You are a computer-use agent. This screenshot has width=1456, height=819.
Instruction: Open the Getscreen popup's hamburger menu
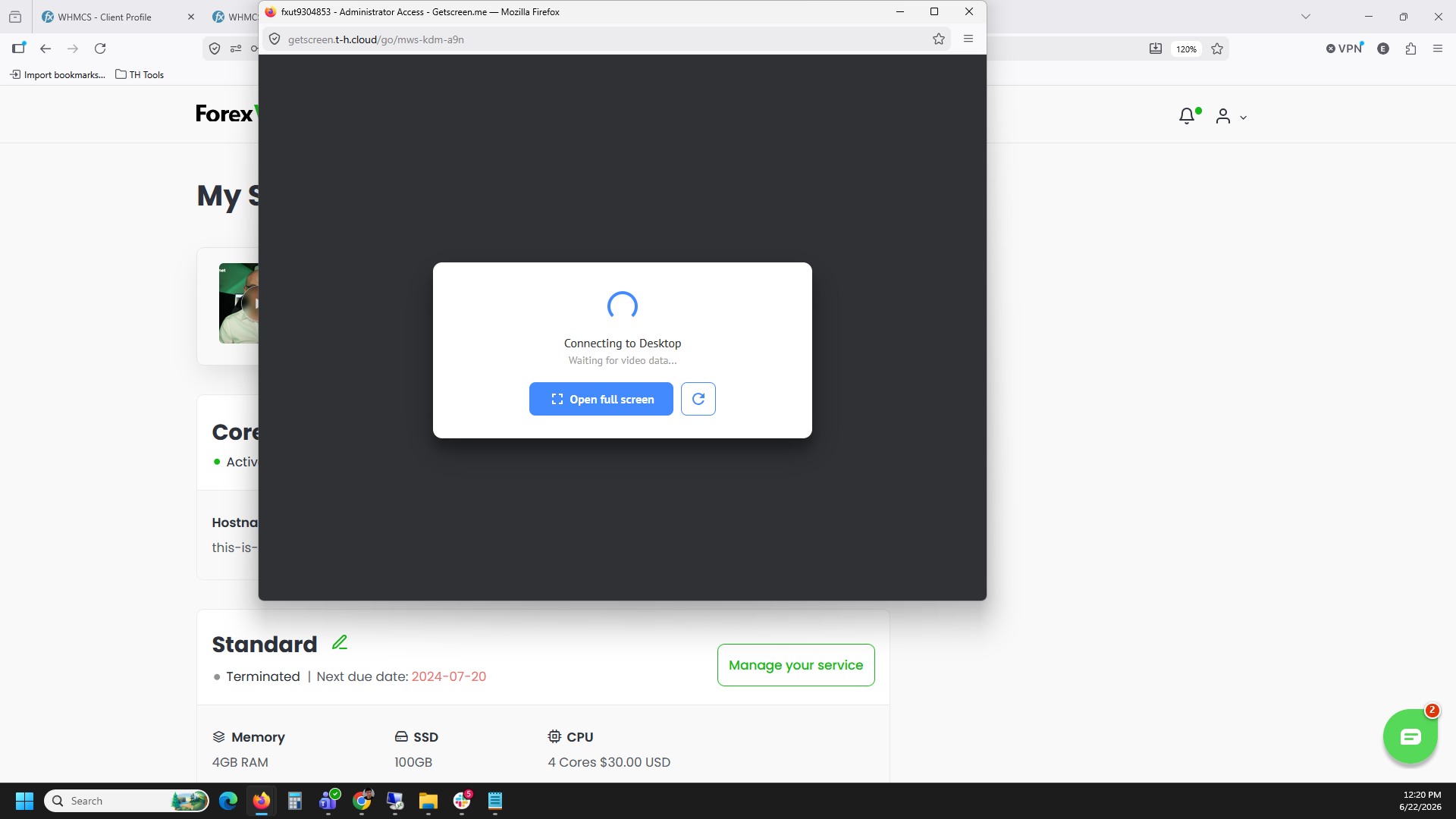click(x=968, y=39)
